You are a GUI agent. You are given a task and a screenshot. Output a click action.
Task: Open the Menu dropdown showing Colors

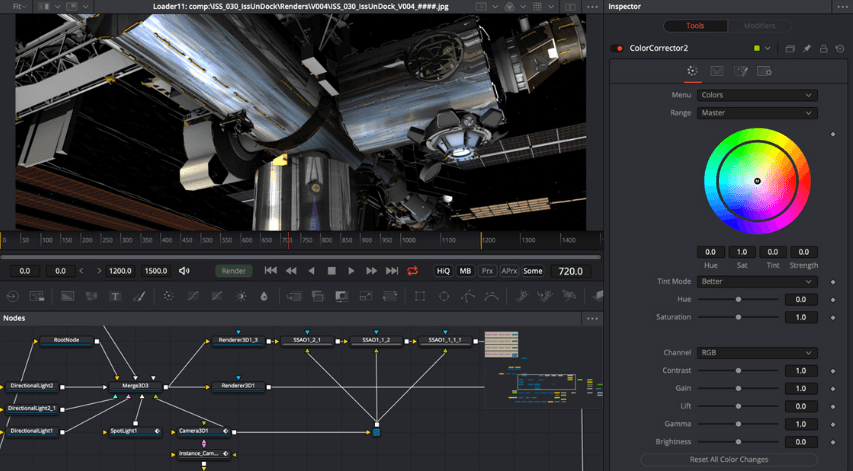point(756,95)
